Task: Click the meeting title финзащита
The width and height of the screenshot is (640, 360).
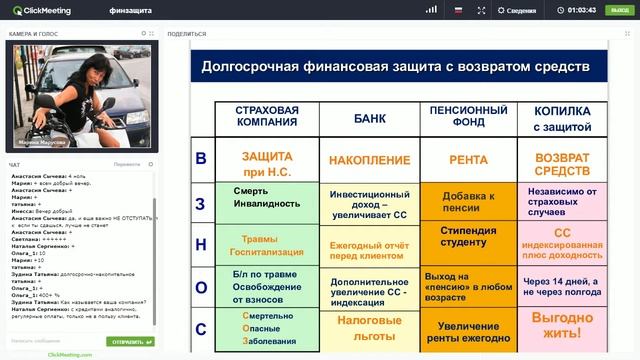Action: pyautogui.click(x=130, y=11)
